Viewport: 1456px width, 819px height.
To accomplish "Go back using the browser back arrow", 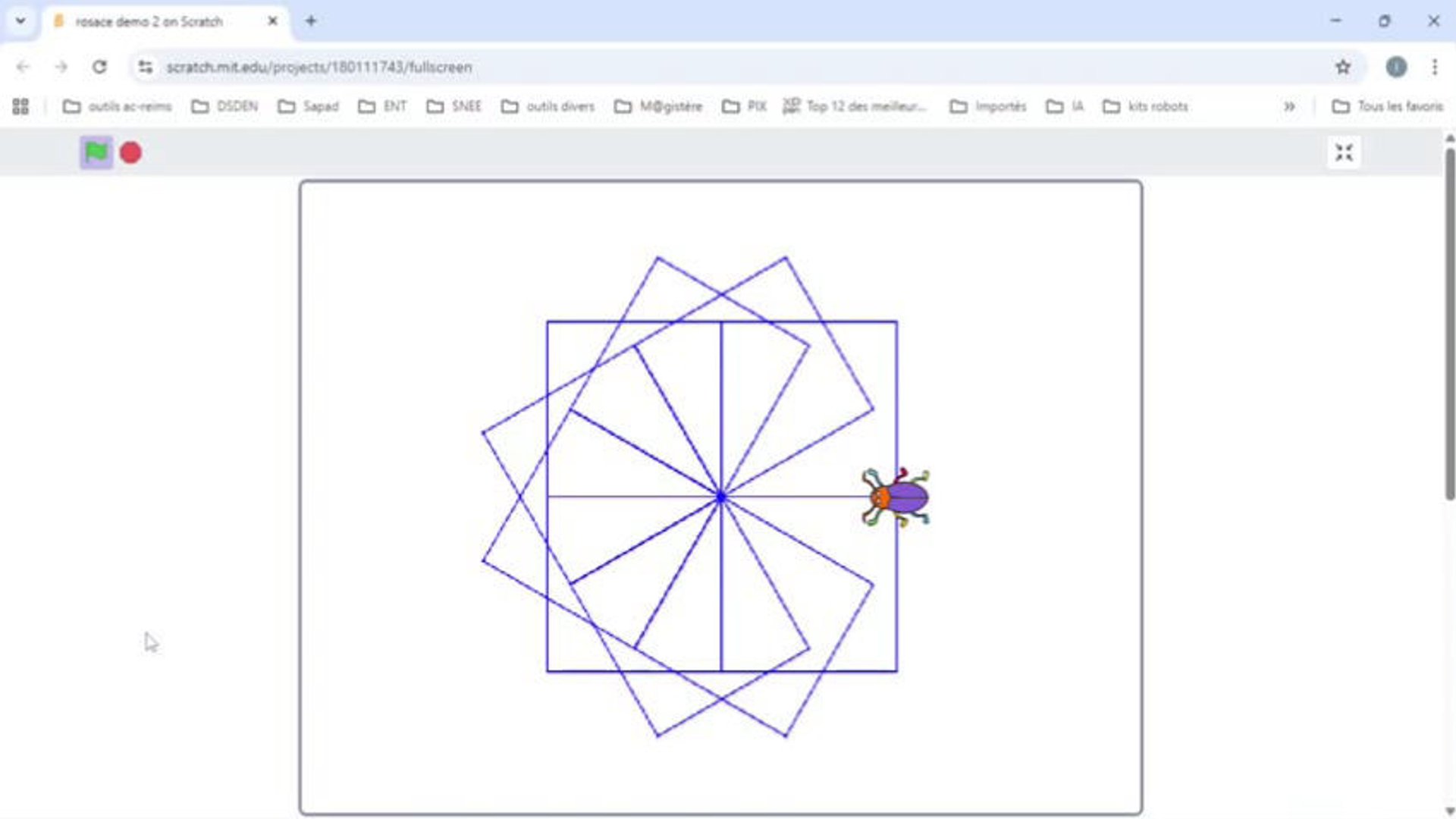I will [23, 67].
